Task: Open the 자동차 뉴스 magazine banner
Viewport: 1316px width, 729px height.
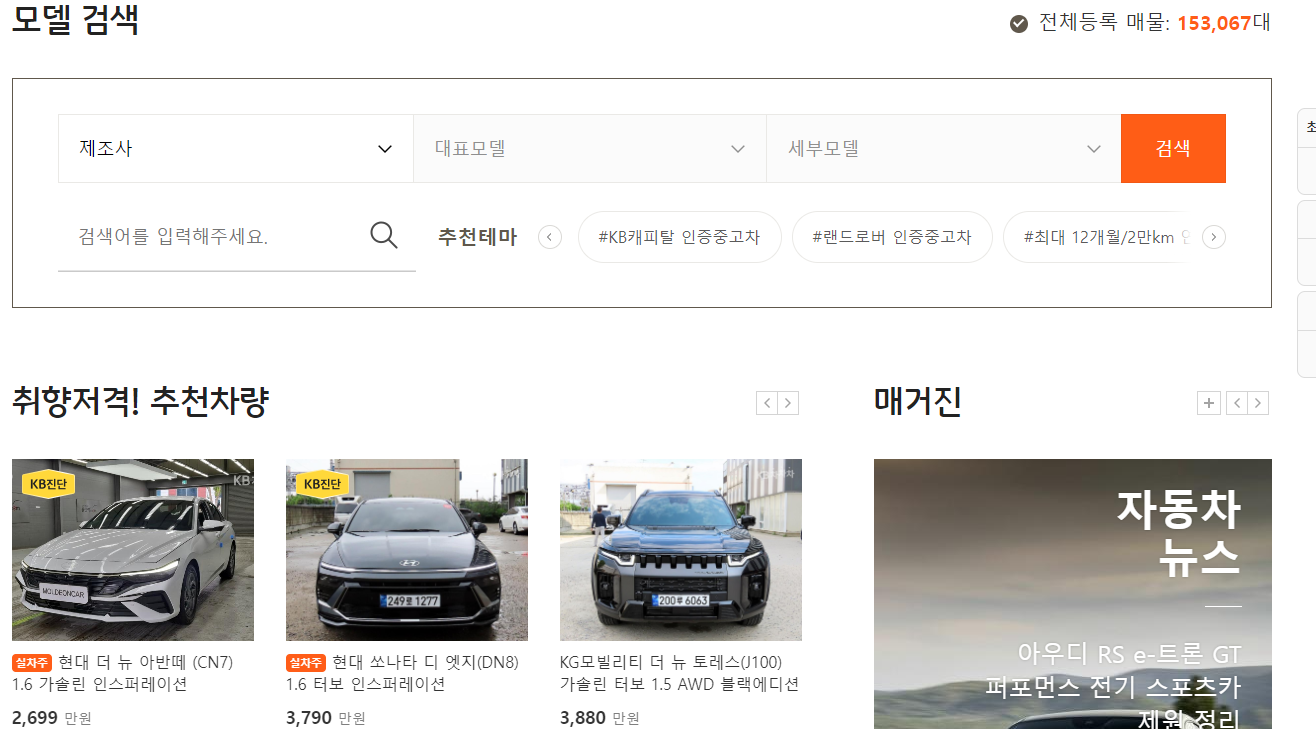Action: point(1073,594)
